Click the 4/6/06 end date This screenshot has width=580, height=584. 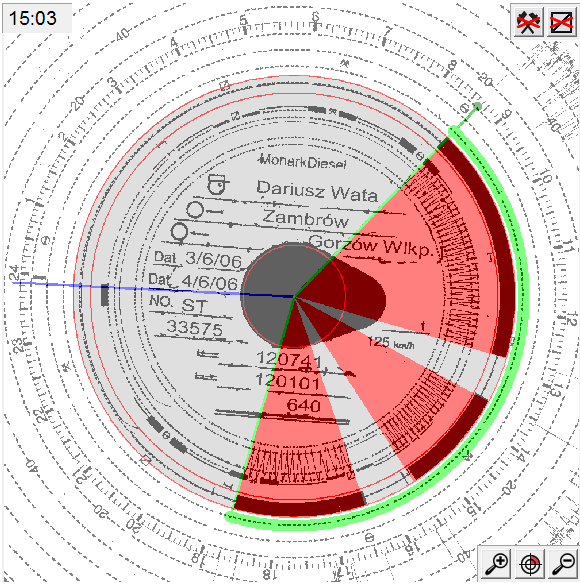(x=210, y=282)
